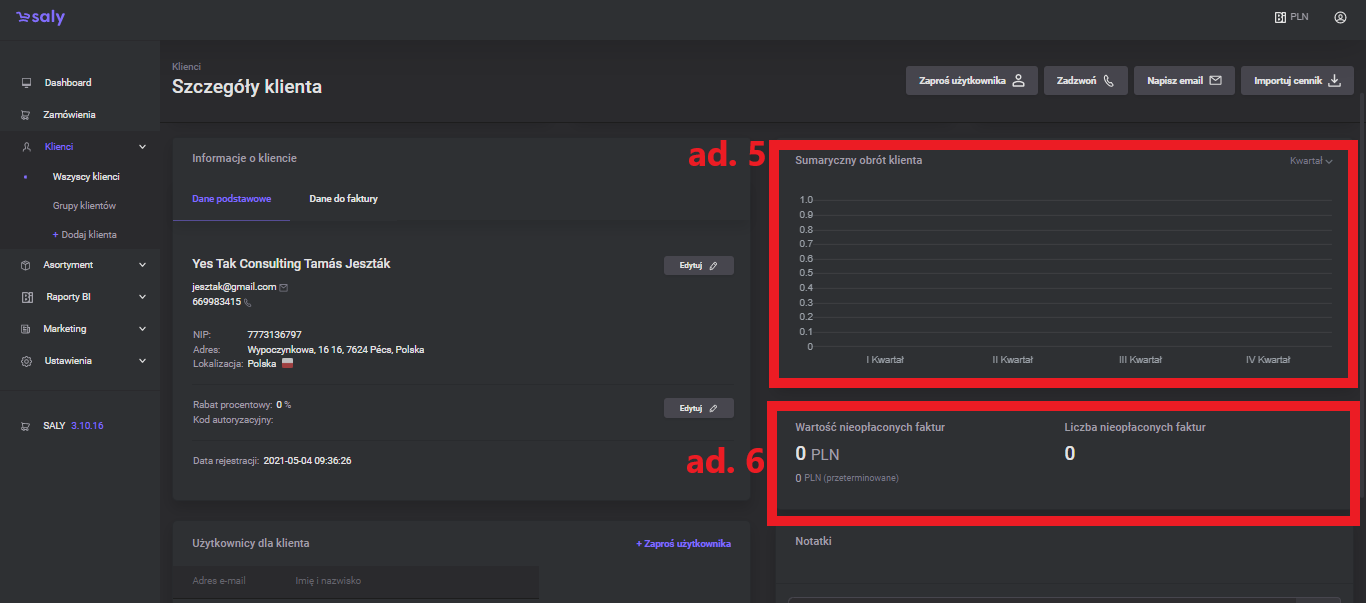This screenshot has height=603, width=1366.
Task: Expand the Marketing sidebar menu
Action: click(x=142, y=329)
